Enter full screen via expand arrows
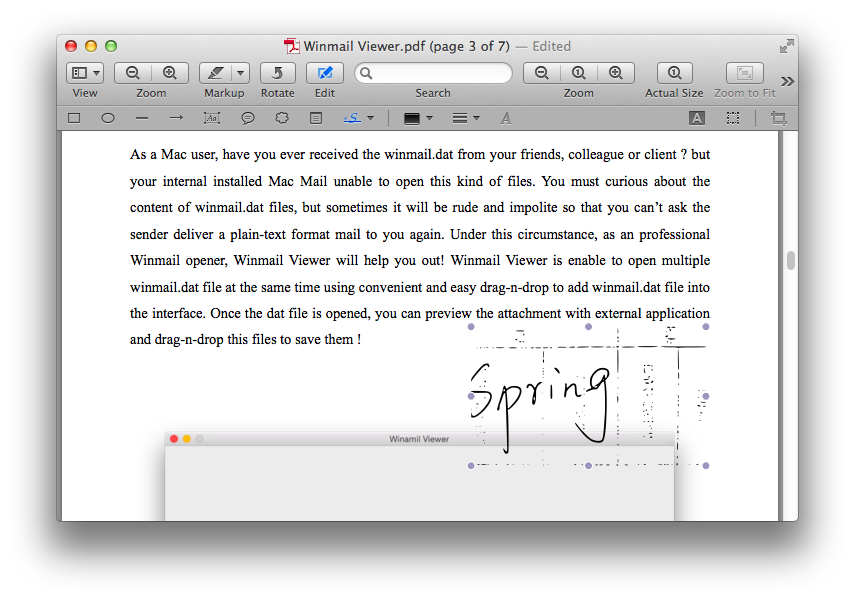 click(x=786, y=46)
